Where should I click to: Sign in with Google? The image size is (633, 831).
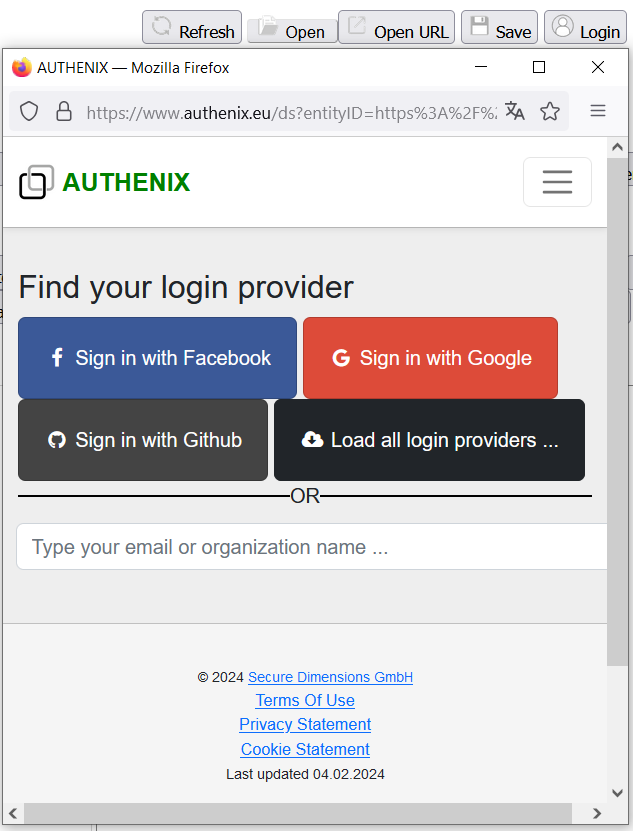pyautogui.click(x=430, y=358)
